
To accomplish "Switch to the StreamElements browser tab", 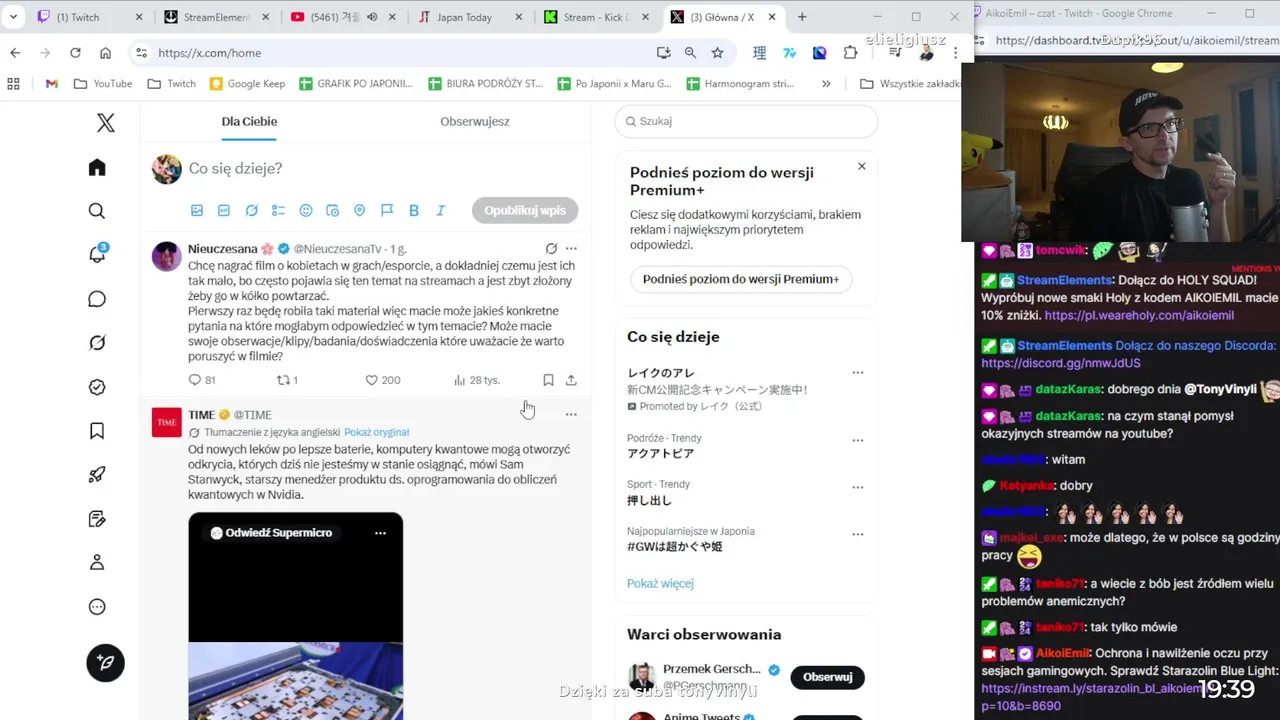I will click(215, 17).
